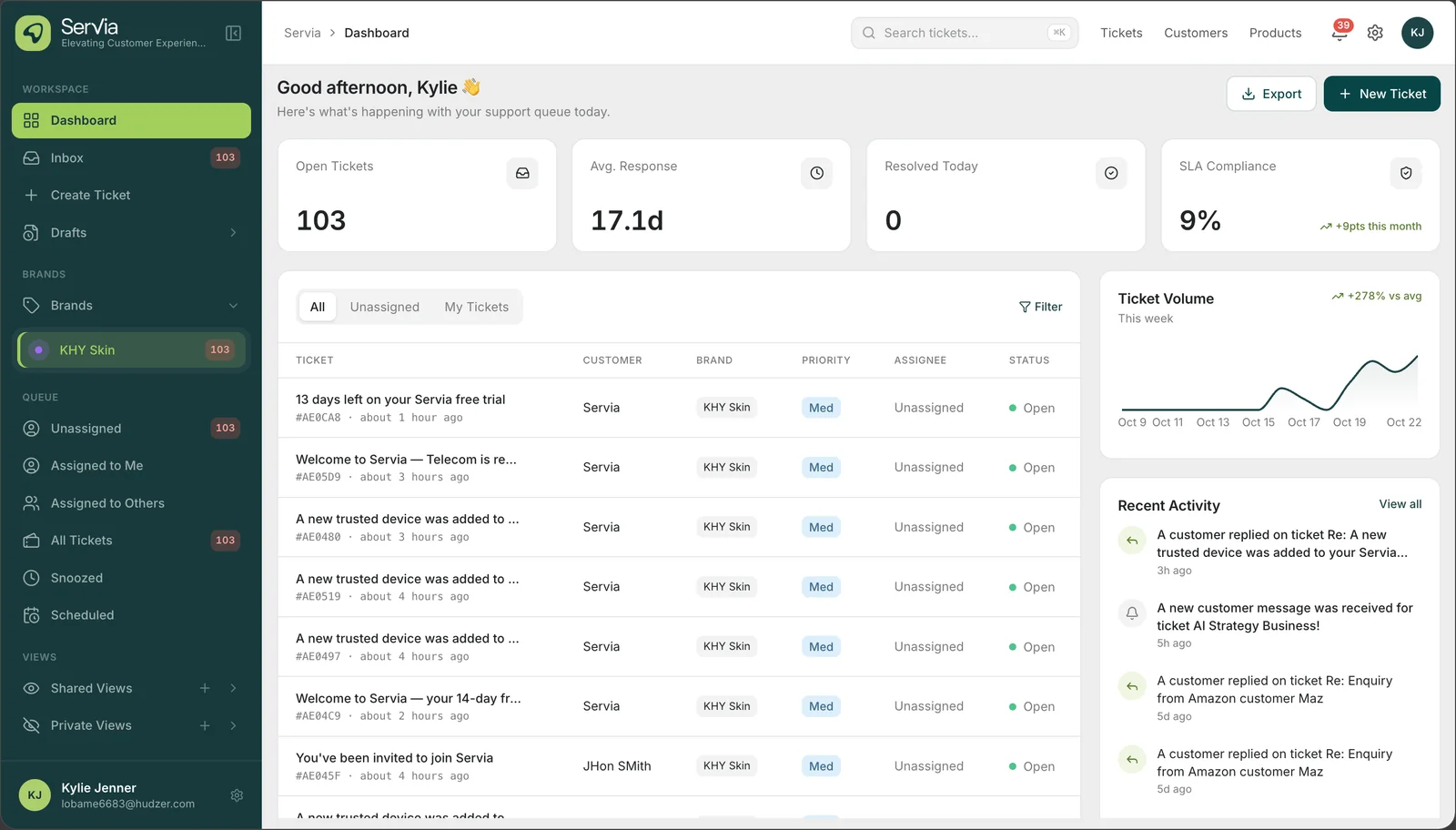Open Inbox in the sidebar
The width and height of the screenshot is (1456, 830).
tap(131, 157)
